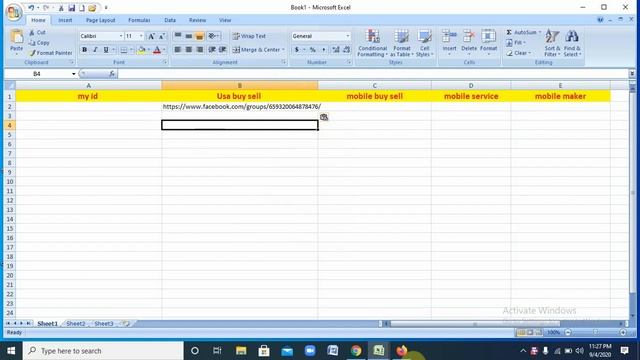
Task: Apply middle vertical alignment
Action: (x=189, y=36)
